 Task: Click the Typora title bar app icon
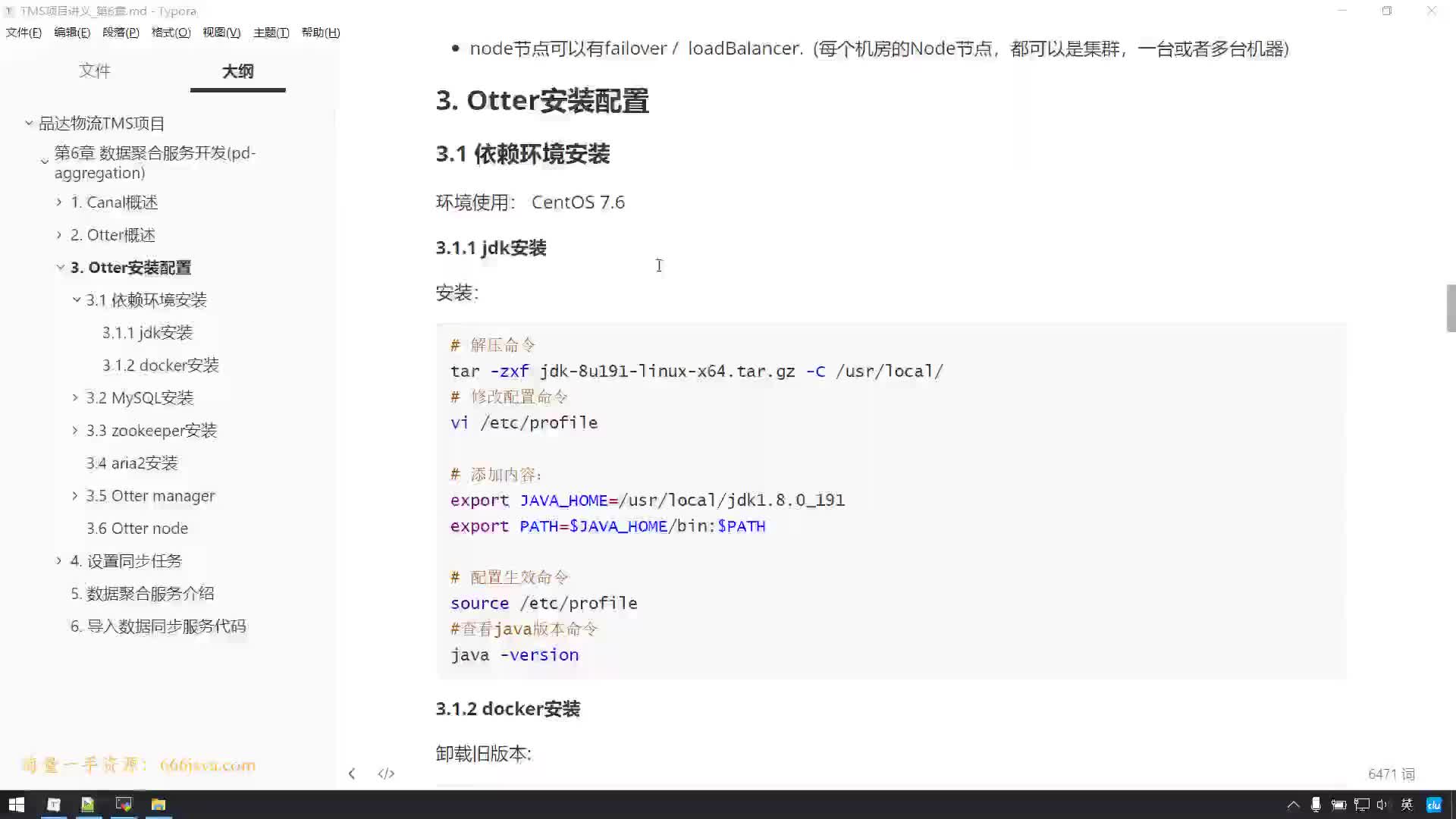coord(10,11)
